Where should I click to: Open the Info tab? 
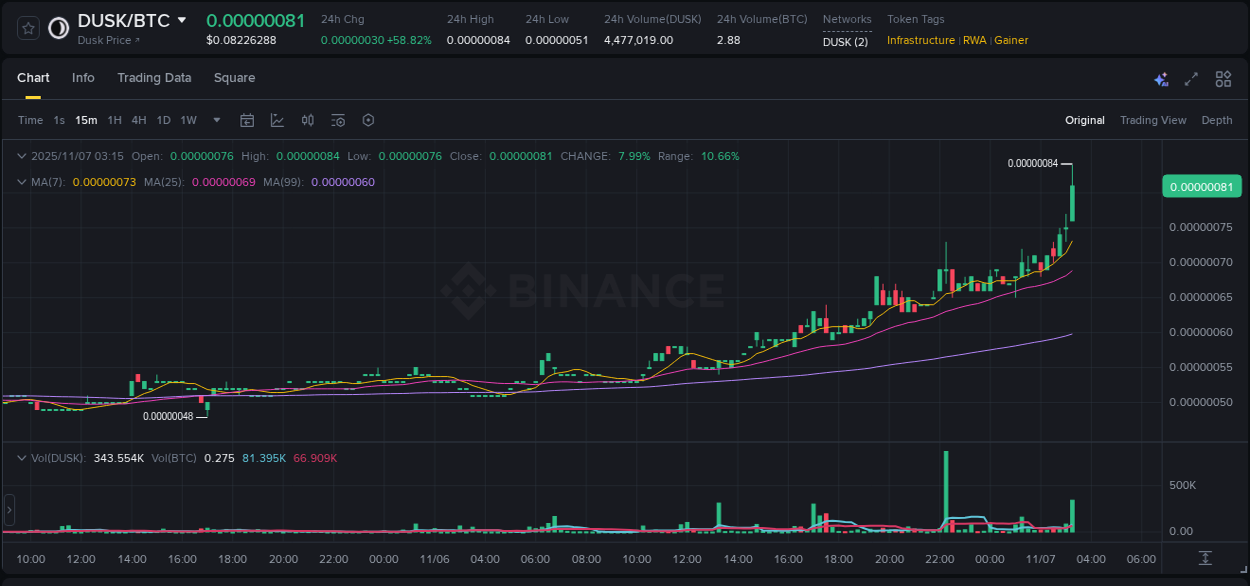(x=83, y=78)
